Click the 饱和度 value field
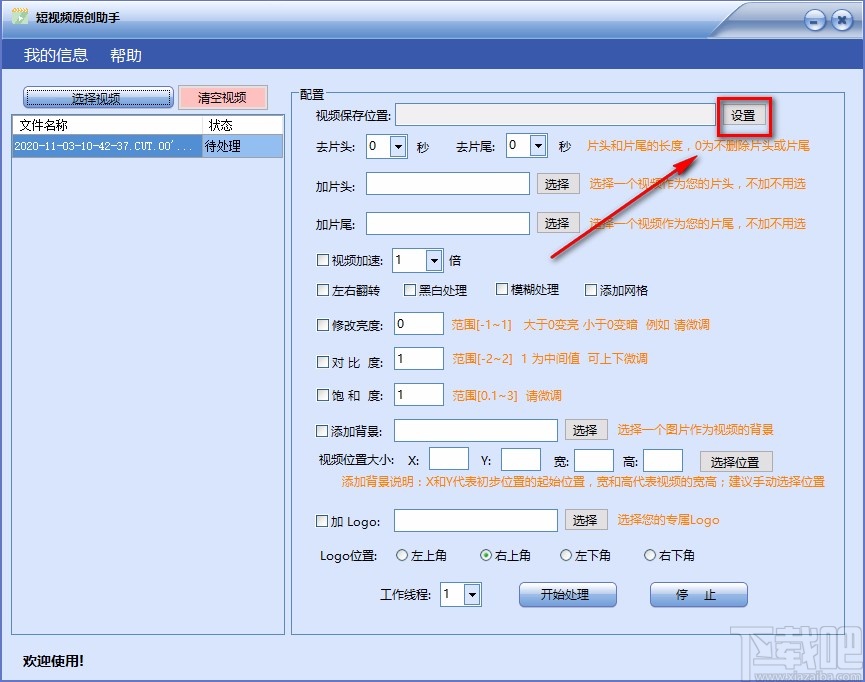Viewport: 865px width, 682px height. (419, 395)
